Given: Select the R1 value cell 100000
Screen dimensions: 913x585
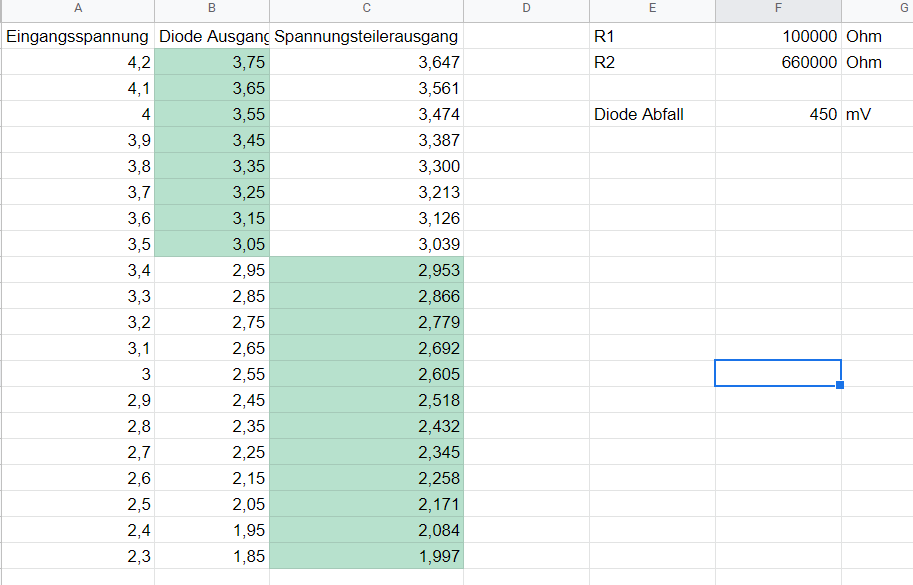Looking at the screenshot, I should pos(778,36).
